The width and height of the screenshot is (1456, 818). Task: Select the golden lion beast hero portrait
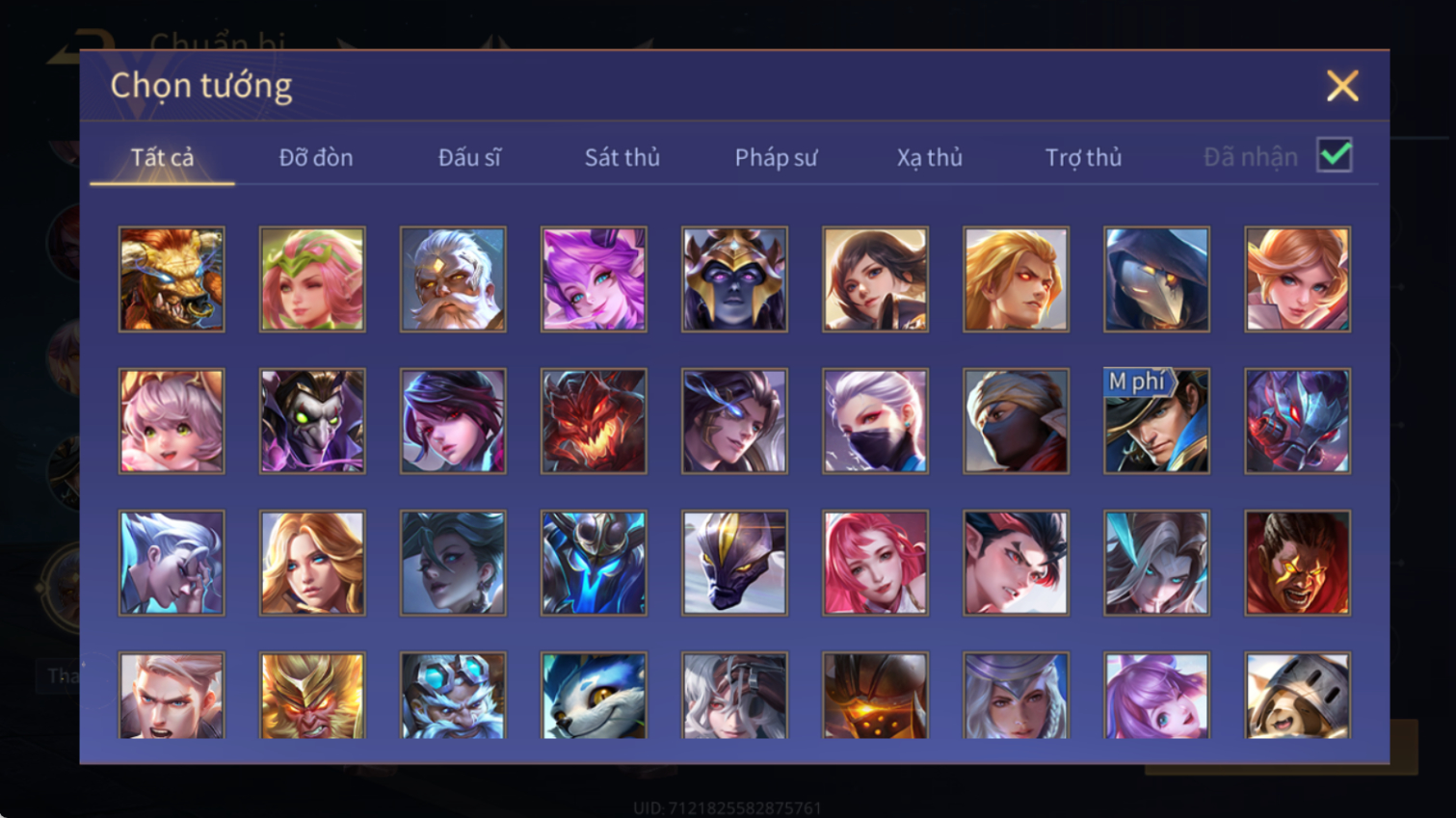point(172,279)
